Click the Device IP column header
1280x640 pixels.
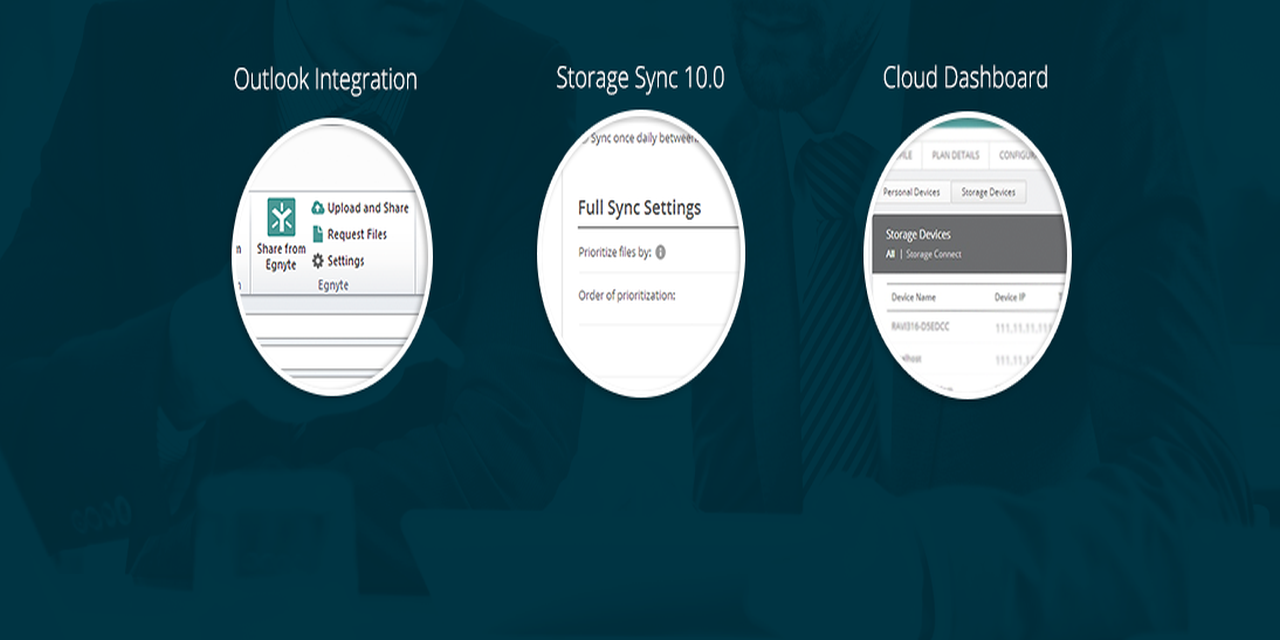[x=1009, y=297]
